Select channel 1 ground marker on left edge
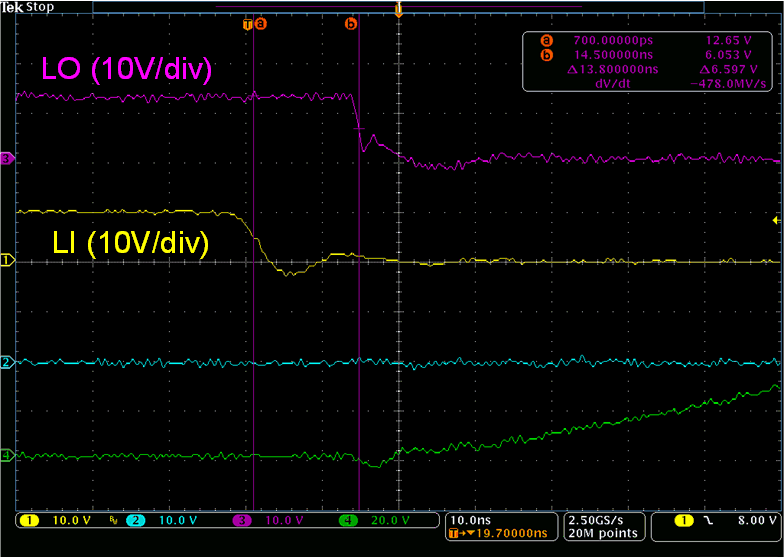Viewport: 784px width, 557px height. (7, 260)
